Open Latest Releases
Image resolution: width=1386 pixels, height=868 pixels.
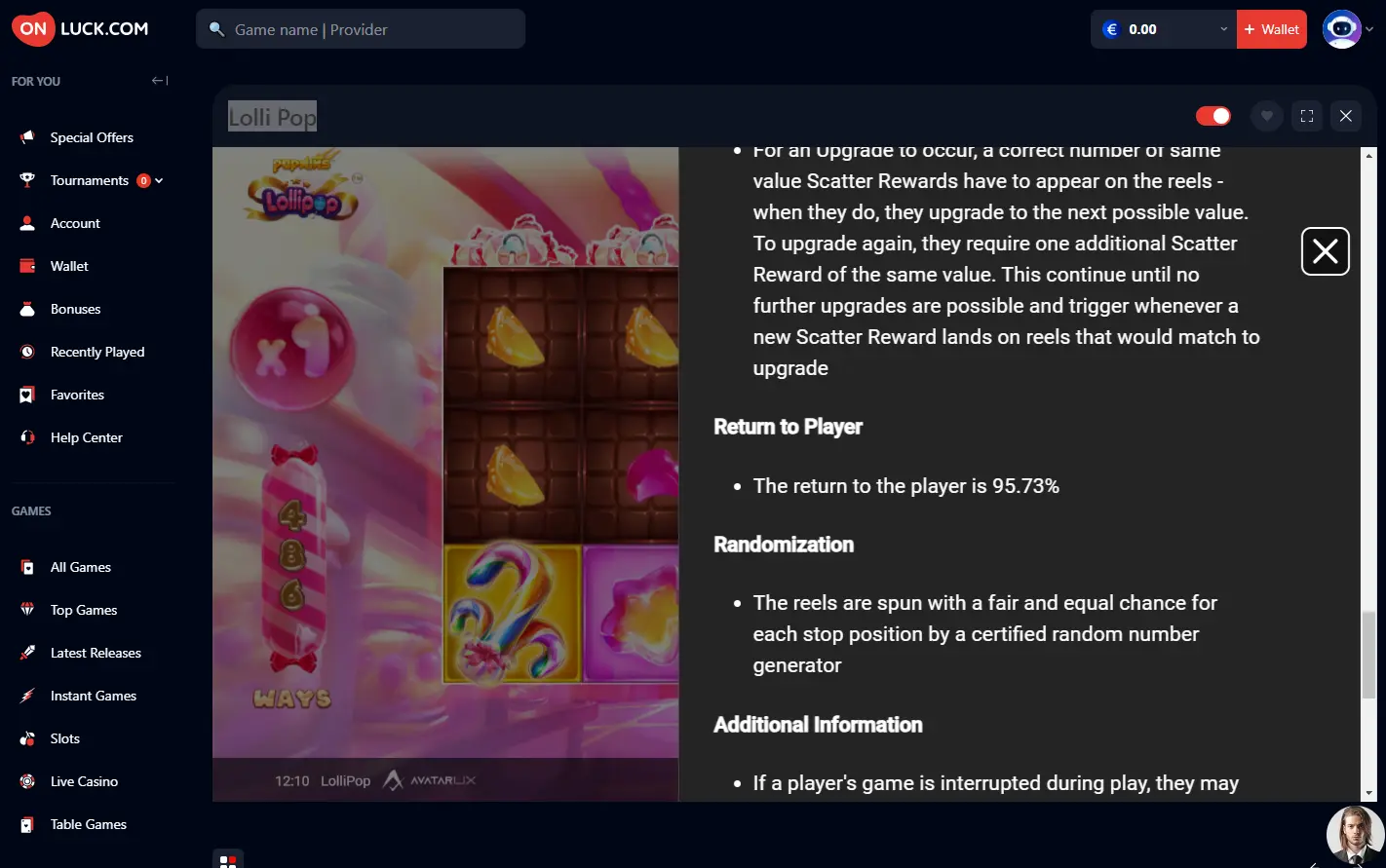click(96, 653)
